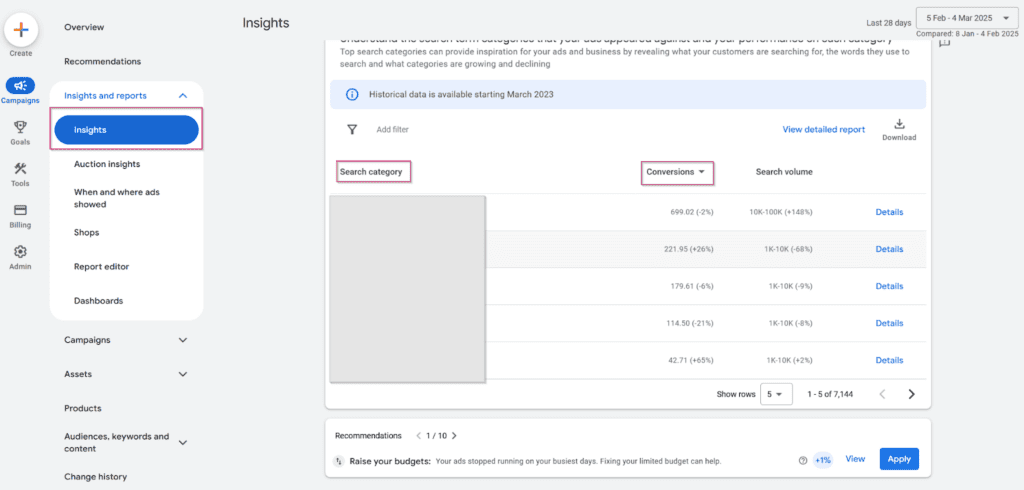Open Auction insights
The height and width of the screenshot is (490, 1024).
click(107, 164)
